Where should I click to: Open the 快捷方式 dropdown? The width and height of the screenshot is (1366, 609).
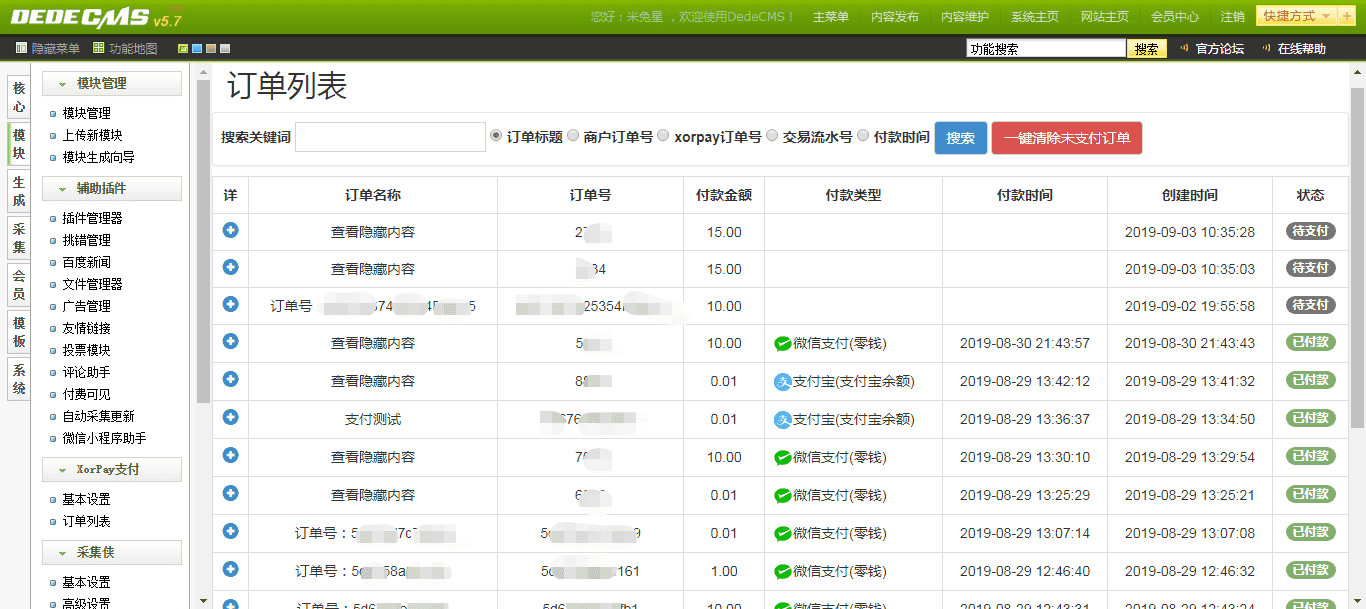1297,16
